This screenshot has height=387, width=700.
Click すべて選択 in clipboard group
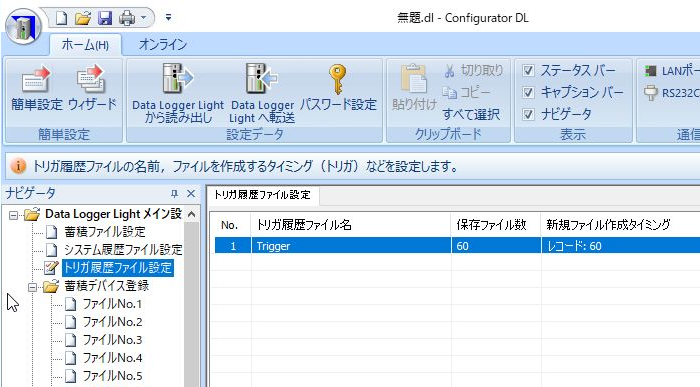[471, 115]
